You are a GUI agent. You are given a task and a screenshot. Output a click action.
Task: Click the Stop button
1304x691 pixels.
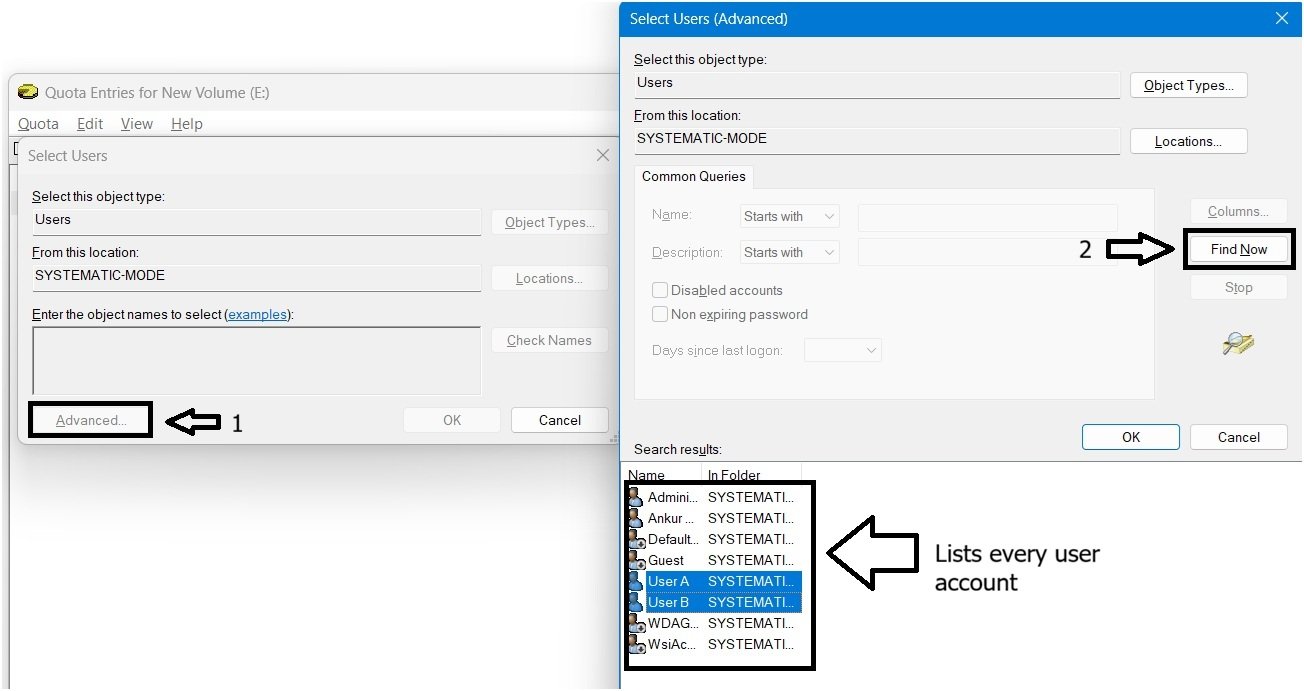click(1238, 287)
